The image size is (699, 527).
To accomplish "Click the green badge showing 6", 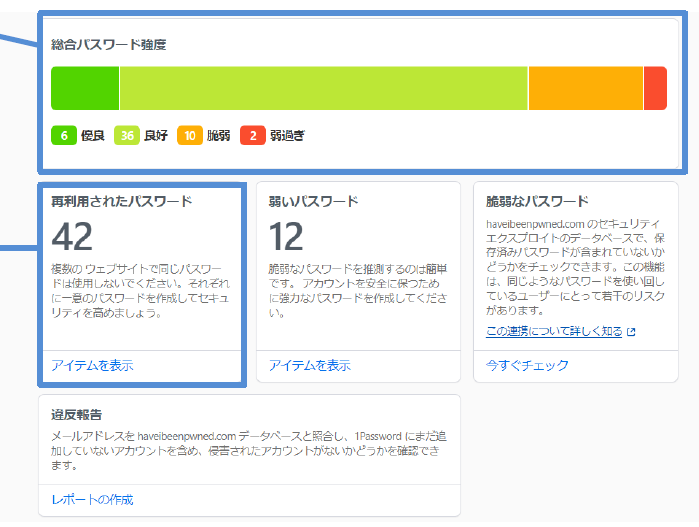I will click(x=64, y=136).
